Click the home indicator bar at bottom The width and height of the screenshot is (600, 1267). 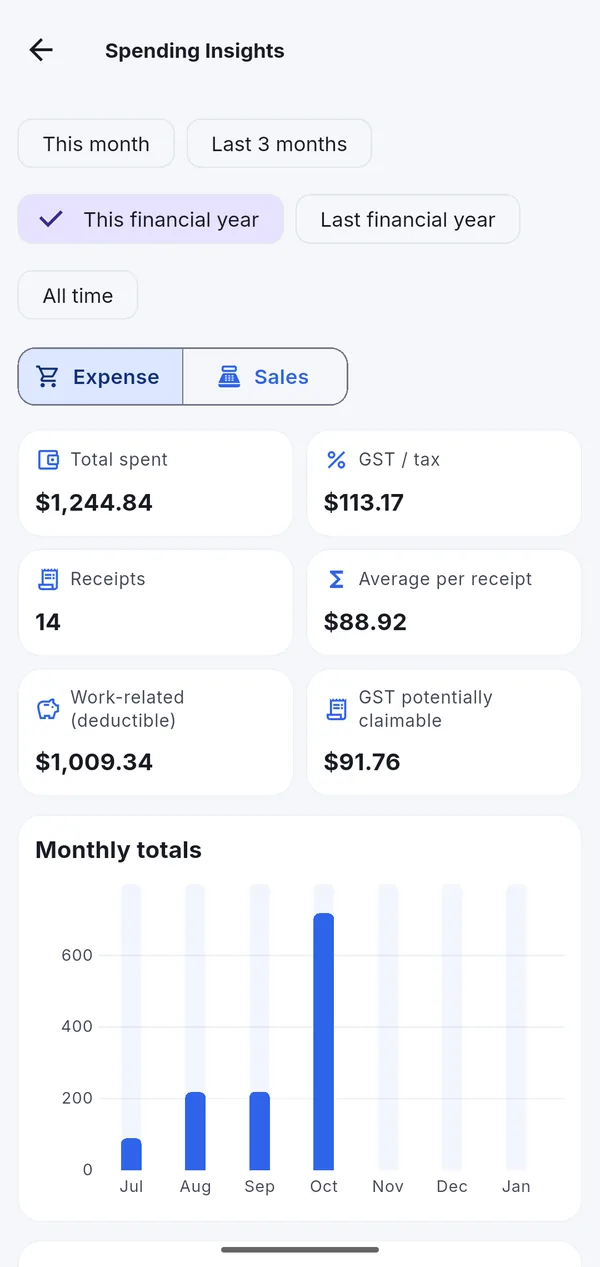coord(300,1249)
